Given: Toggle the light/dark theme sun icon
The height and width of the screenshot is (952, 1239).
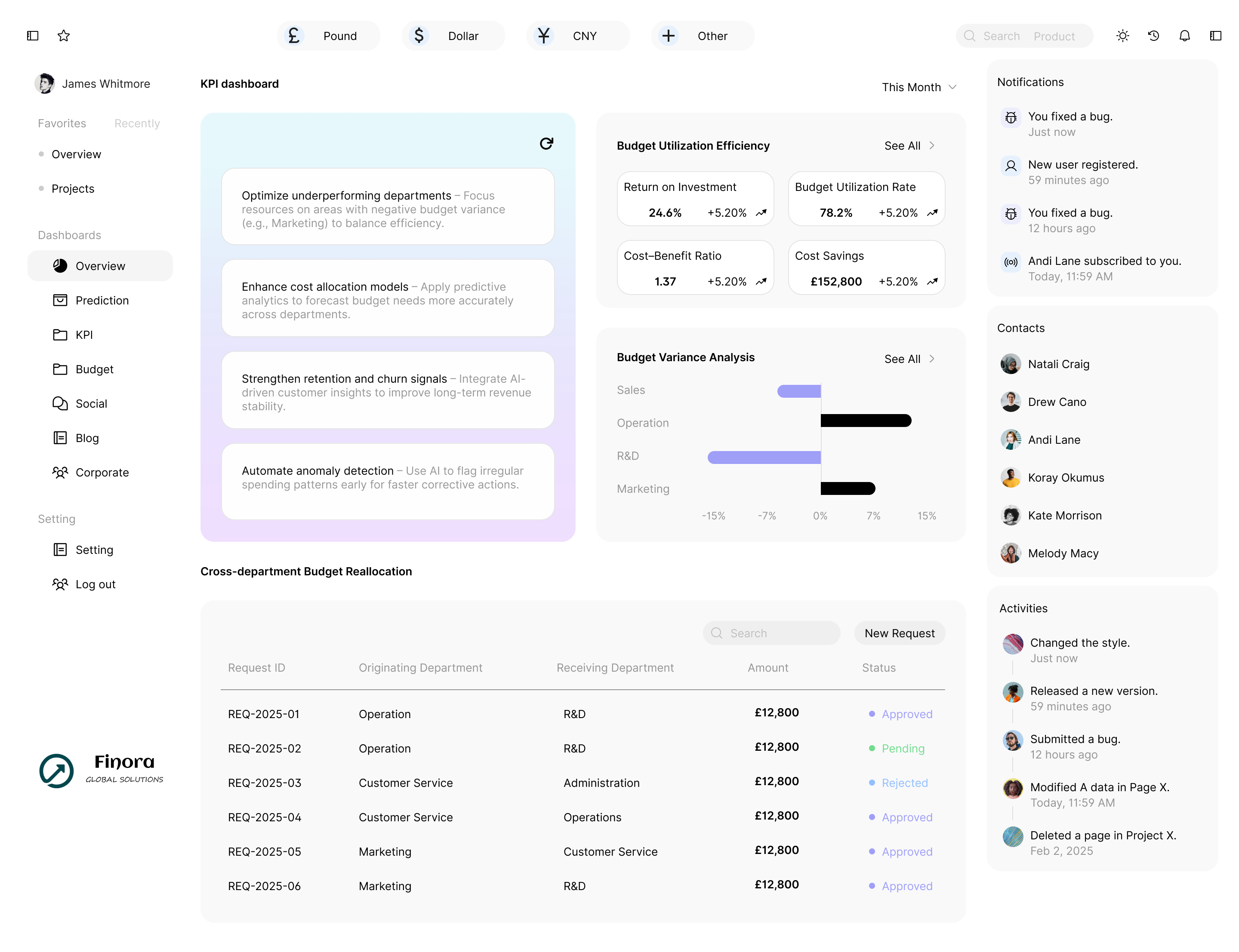Looking at the screenshot, I should [1122, 36].
